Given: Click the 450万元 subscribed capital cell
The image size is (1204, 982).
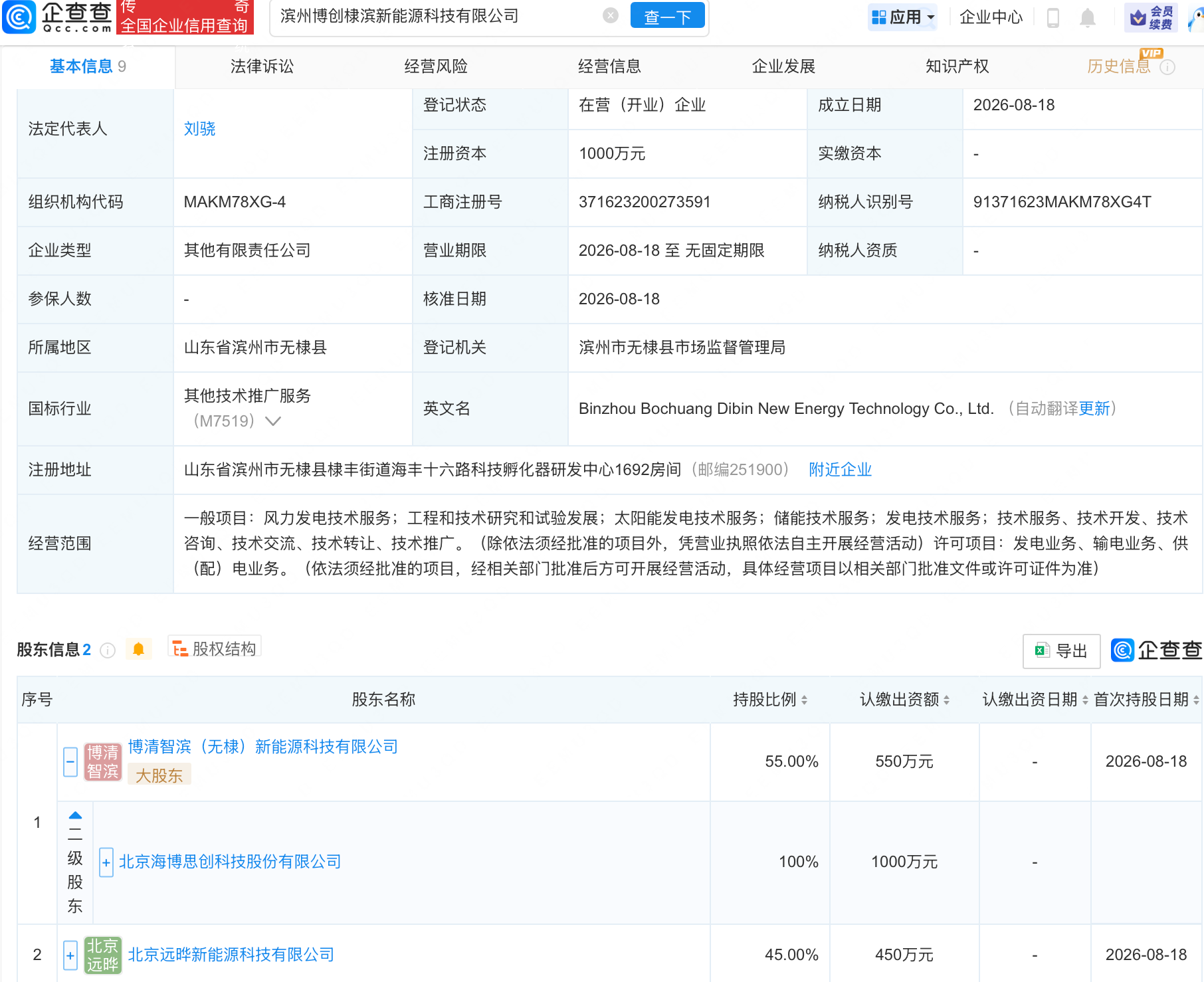Looking at the screenshot, I should (904, 955).
